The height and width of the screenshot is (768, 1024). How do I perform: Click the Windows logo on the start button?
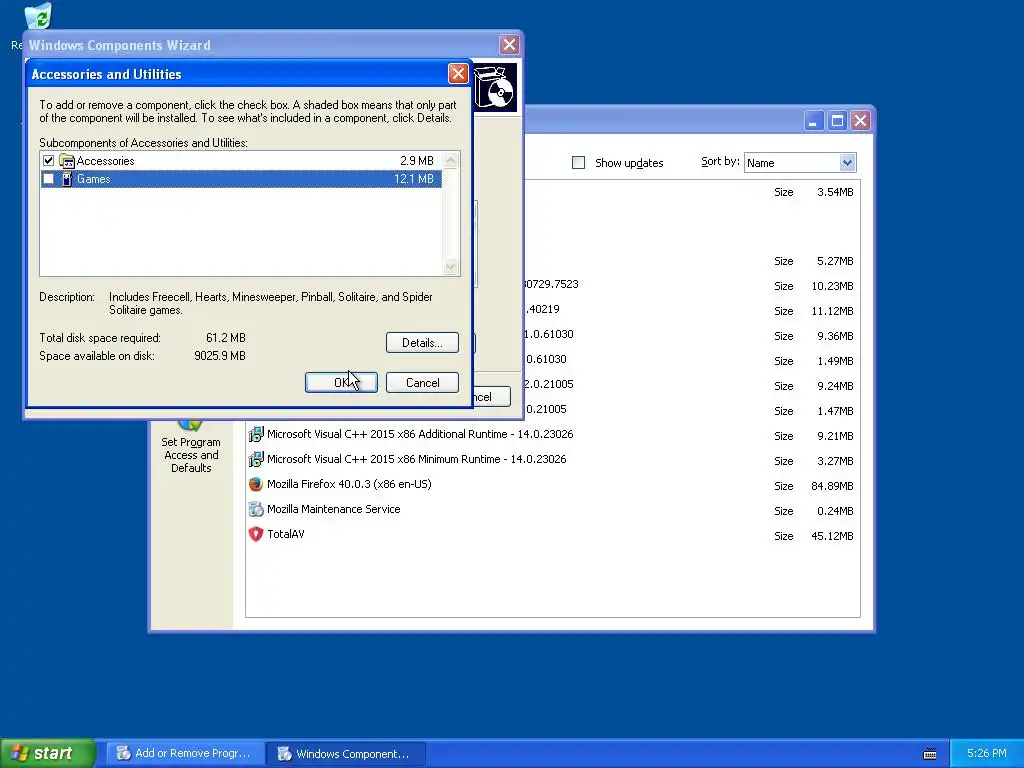point(19,753)
